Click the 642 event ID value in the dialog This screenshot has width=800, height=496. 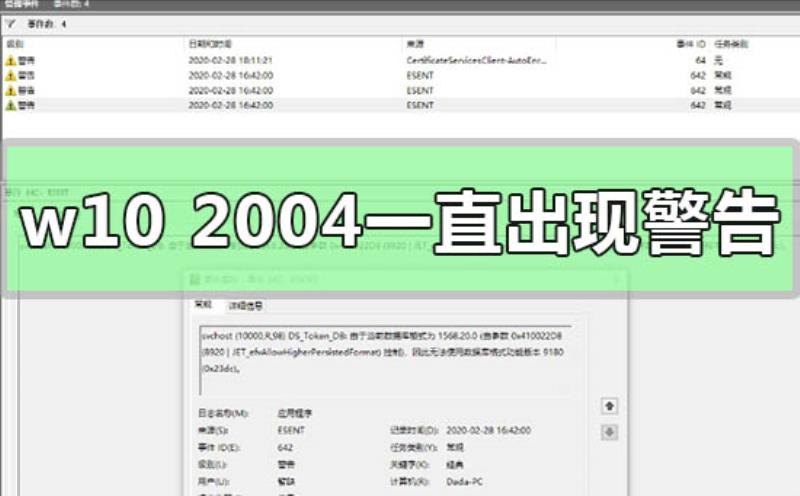[x=285, y=448]
